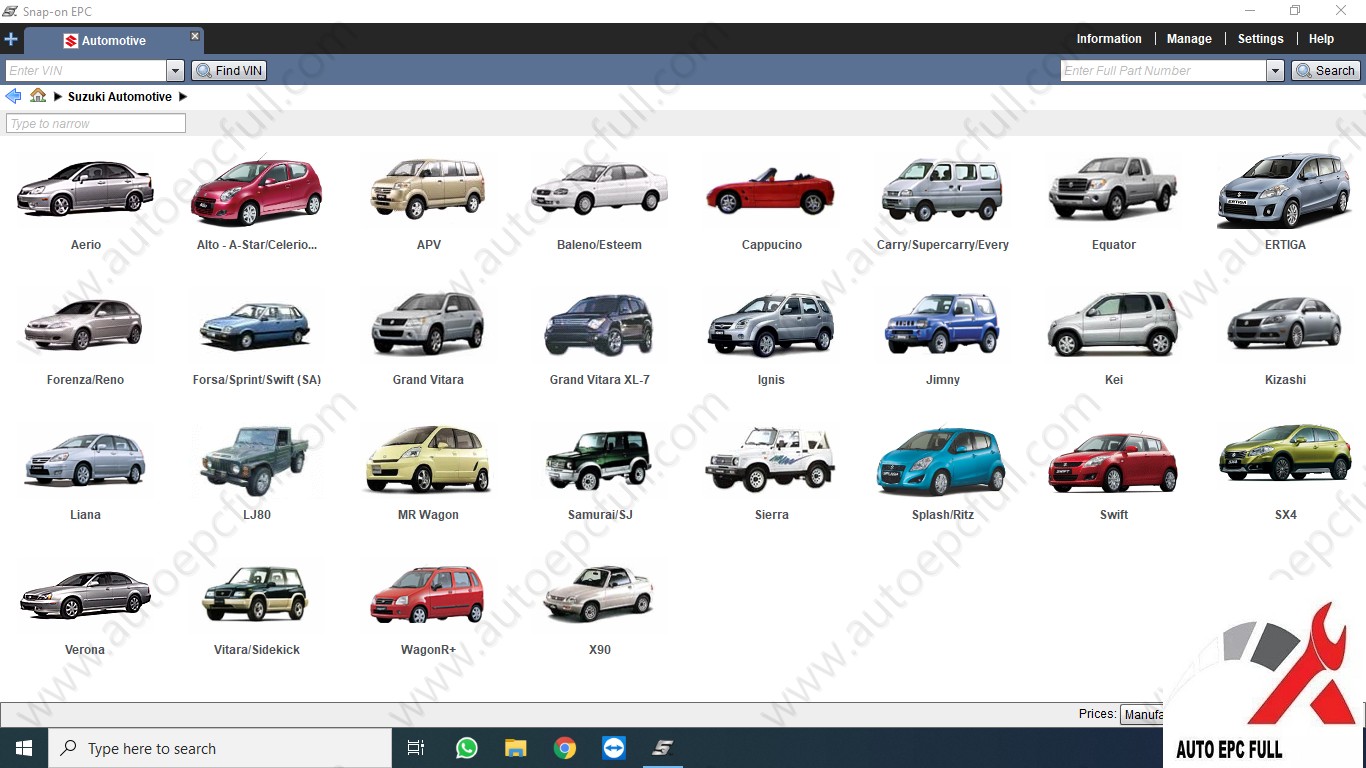The height and width of the screenshot is (768, 1366).
Task: Open the Settings menu
Action: pos(1260,39)
